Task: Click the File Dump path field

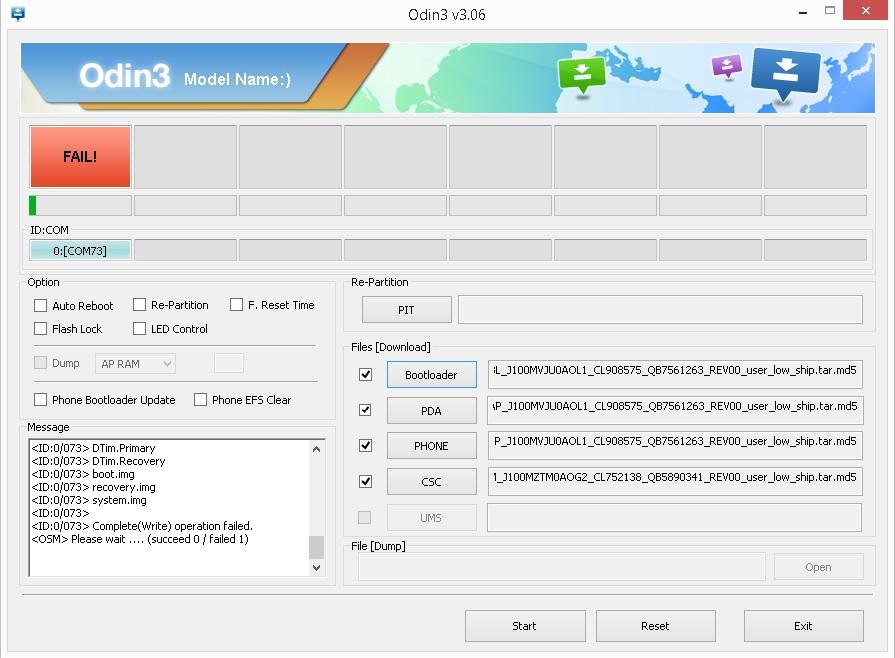Action: pos(562,567)
